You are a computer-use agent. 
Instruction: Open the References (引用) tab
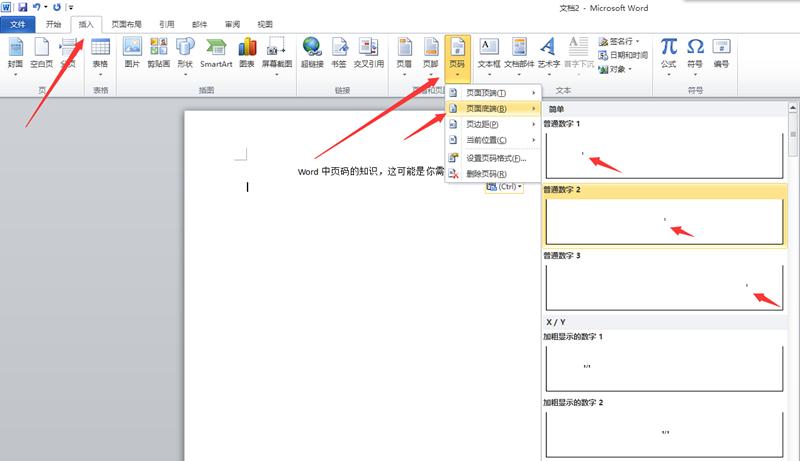(166, 24)
